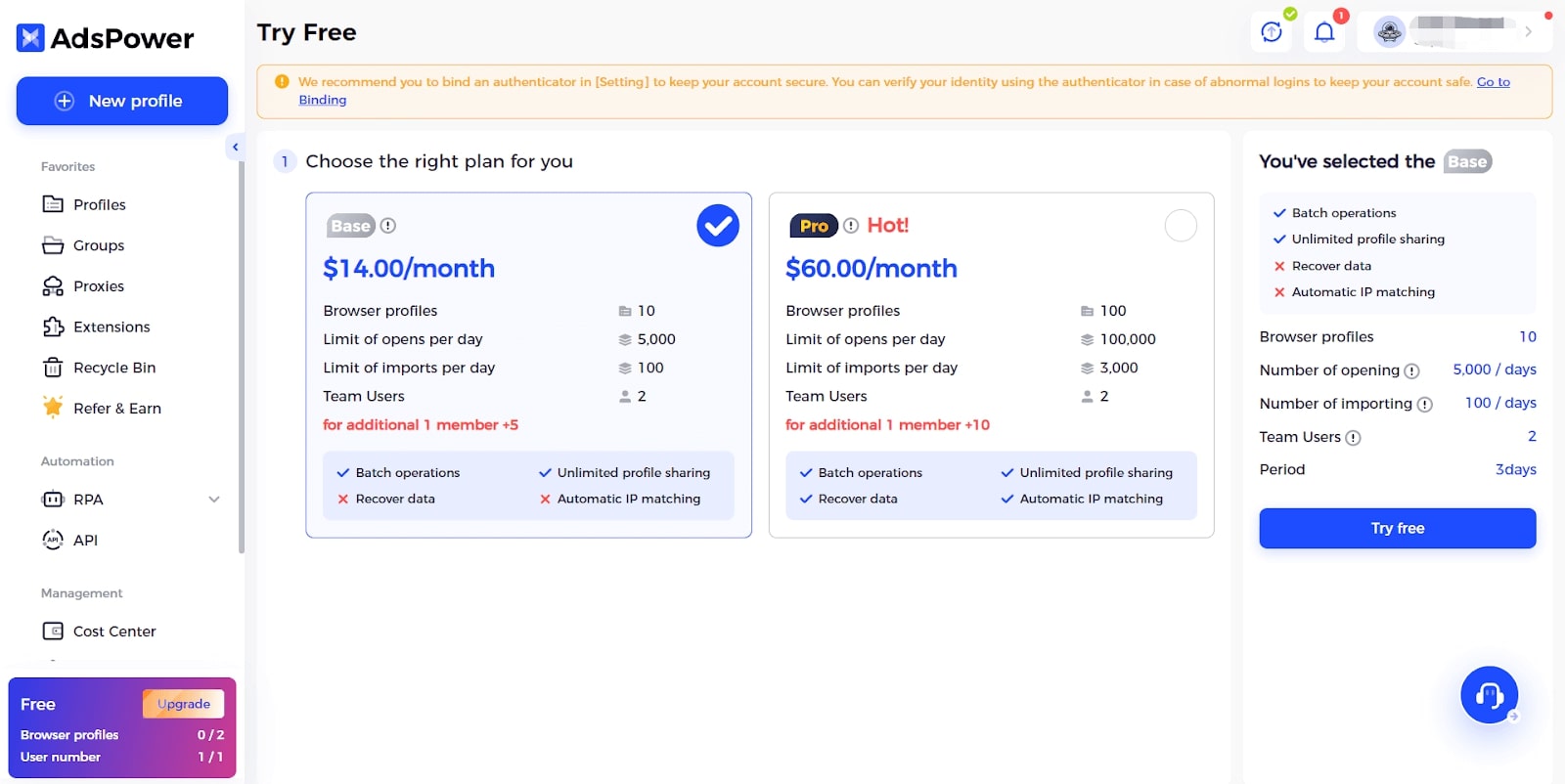
Task: Select the Pro plan radio button
Action: [1181, 226]
